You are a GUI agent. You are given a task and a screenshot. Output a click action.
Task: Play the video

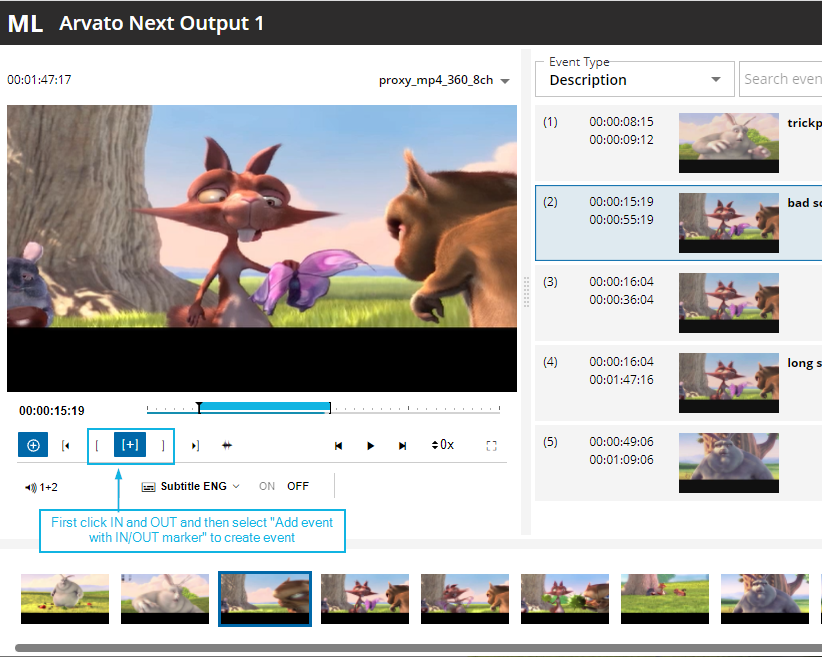pyautogui.click(x=371, y=446)
